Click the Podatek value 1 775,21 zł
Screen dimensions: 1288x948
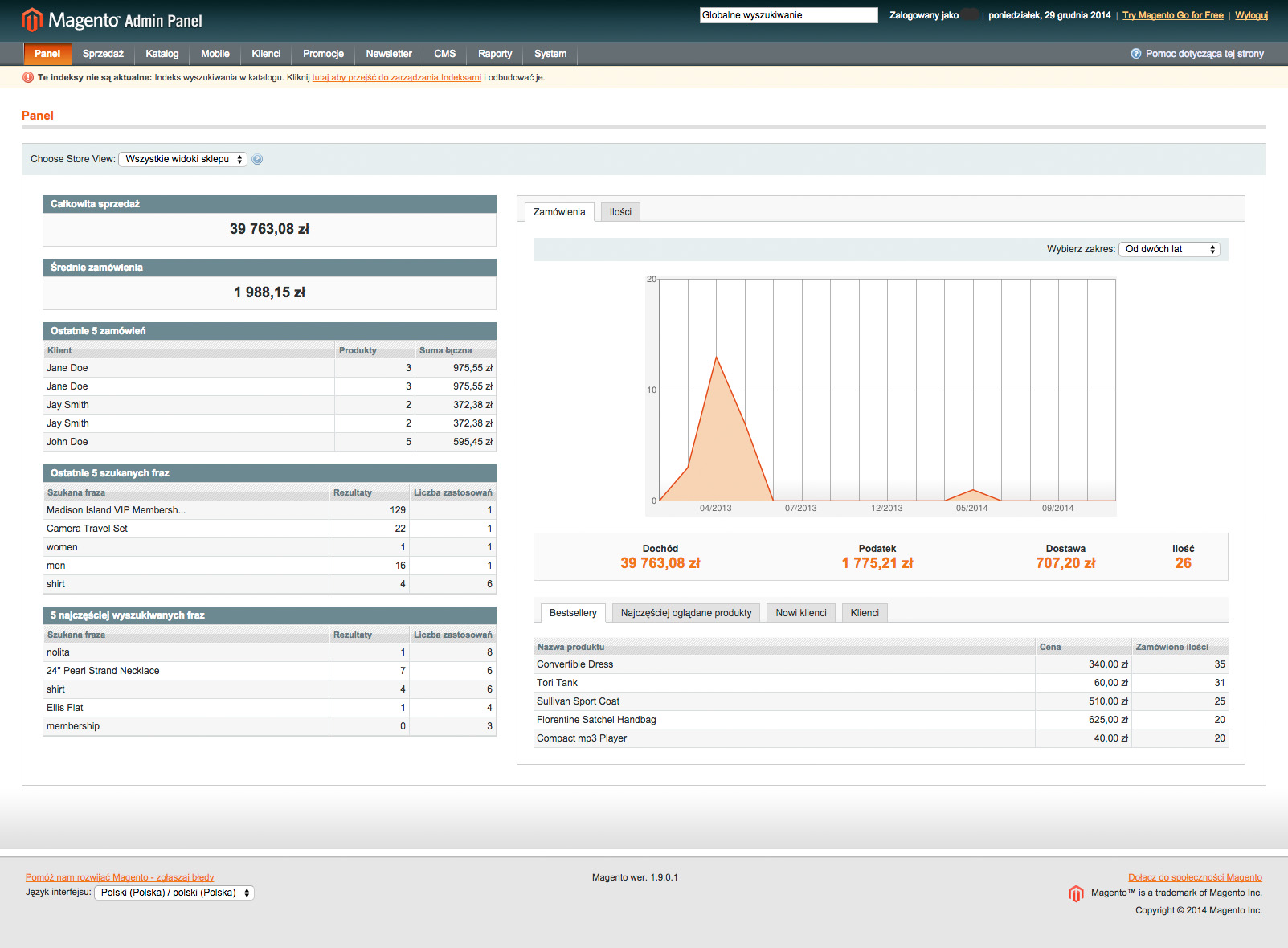877,563
